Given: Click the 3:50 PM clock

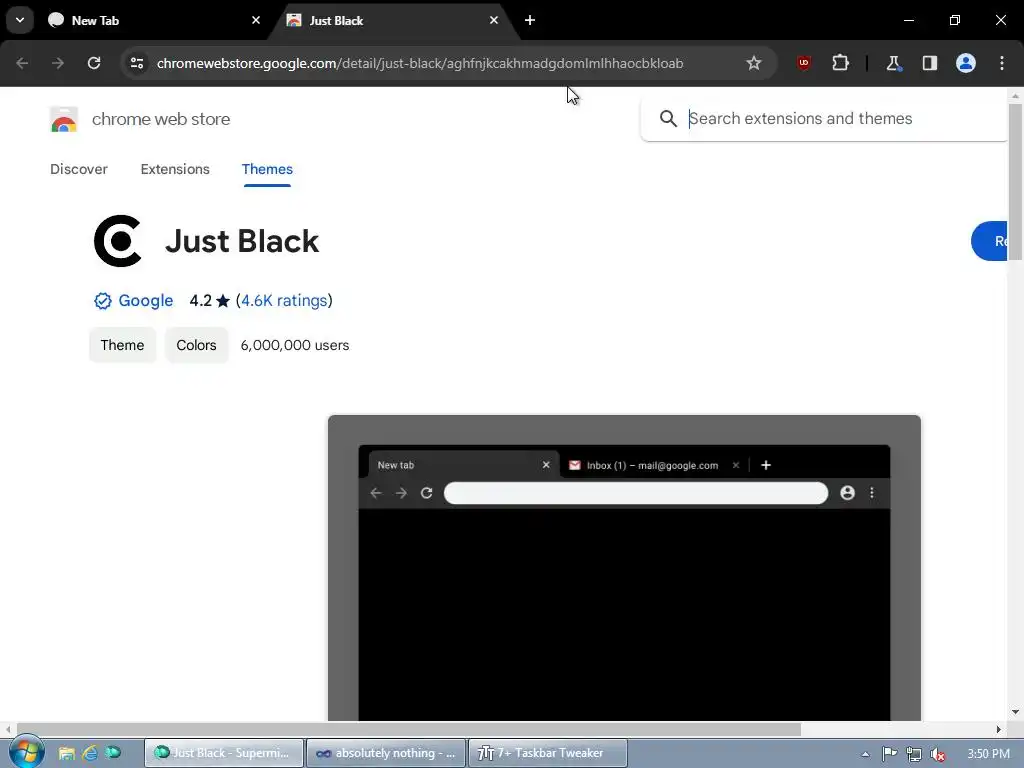Looking at the screenshot, I should click(x=988, y=754).
